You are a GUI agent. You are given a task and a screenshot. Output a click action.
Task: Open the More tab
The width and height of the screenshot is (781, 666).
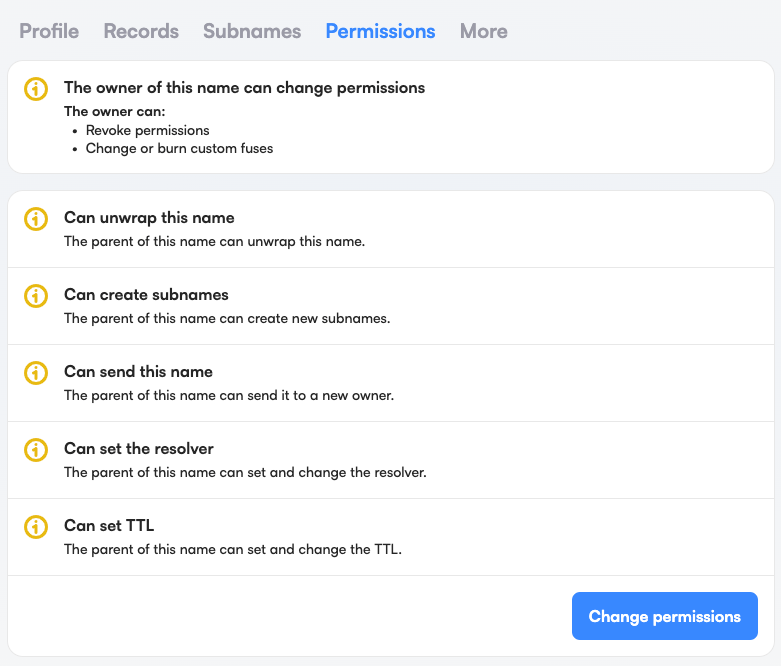pyautogui.click(x=483, y=31)
